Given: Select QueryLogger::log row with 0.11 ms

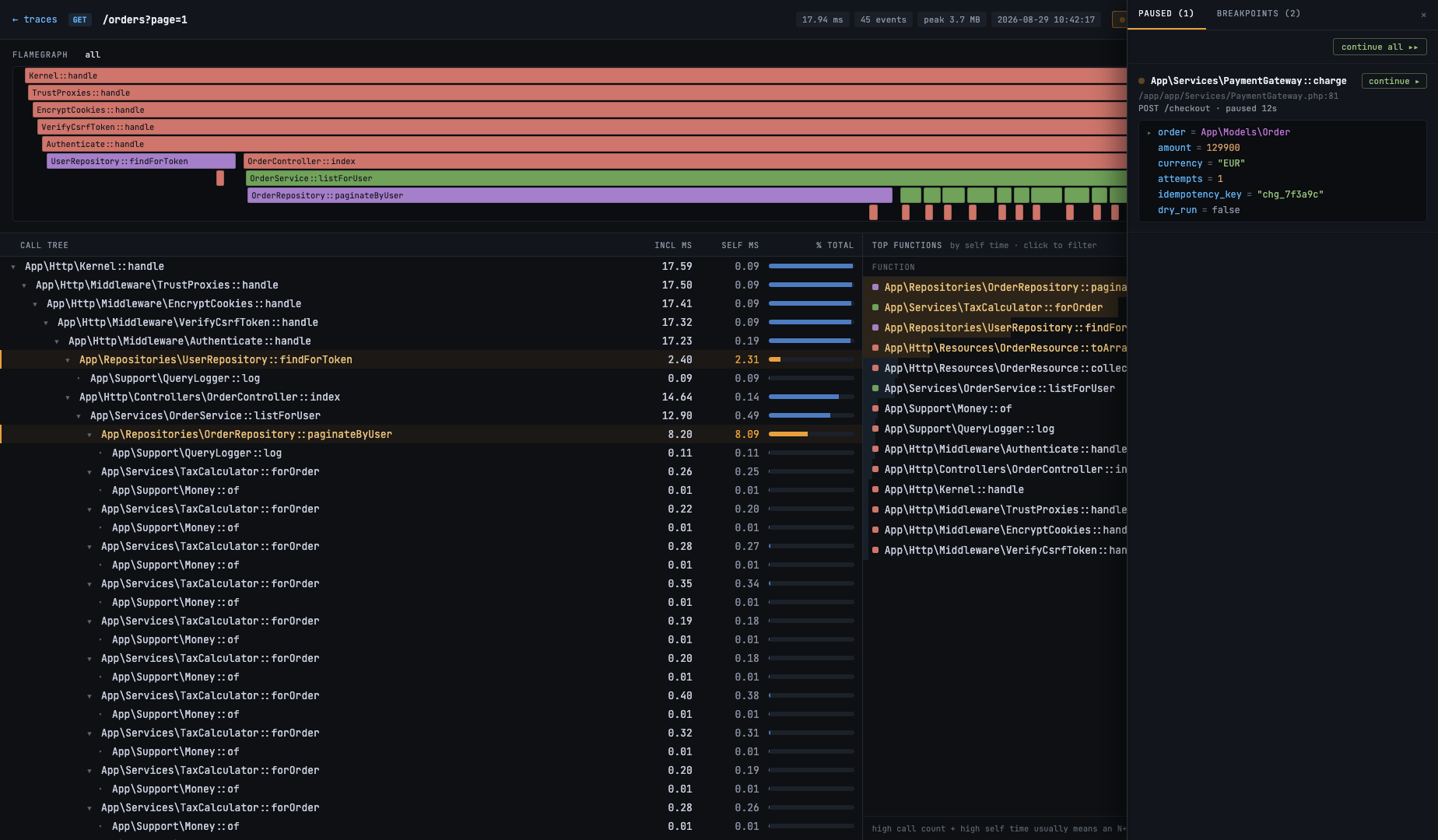Looking at the screenshot, I should 431,453.
